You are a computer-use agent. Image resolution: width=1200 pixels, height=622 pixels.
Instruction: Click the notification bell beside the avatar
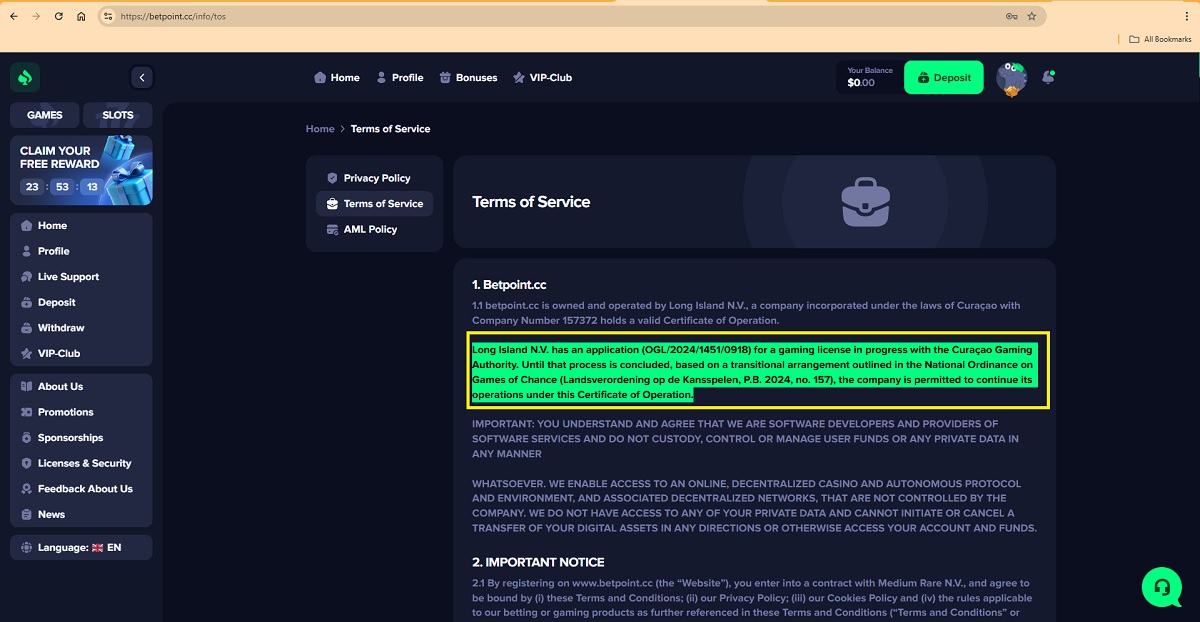[x=1048, y=77]
